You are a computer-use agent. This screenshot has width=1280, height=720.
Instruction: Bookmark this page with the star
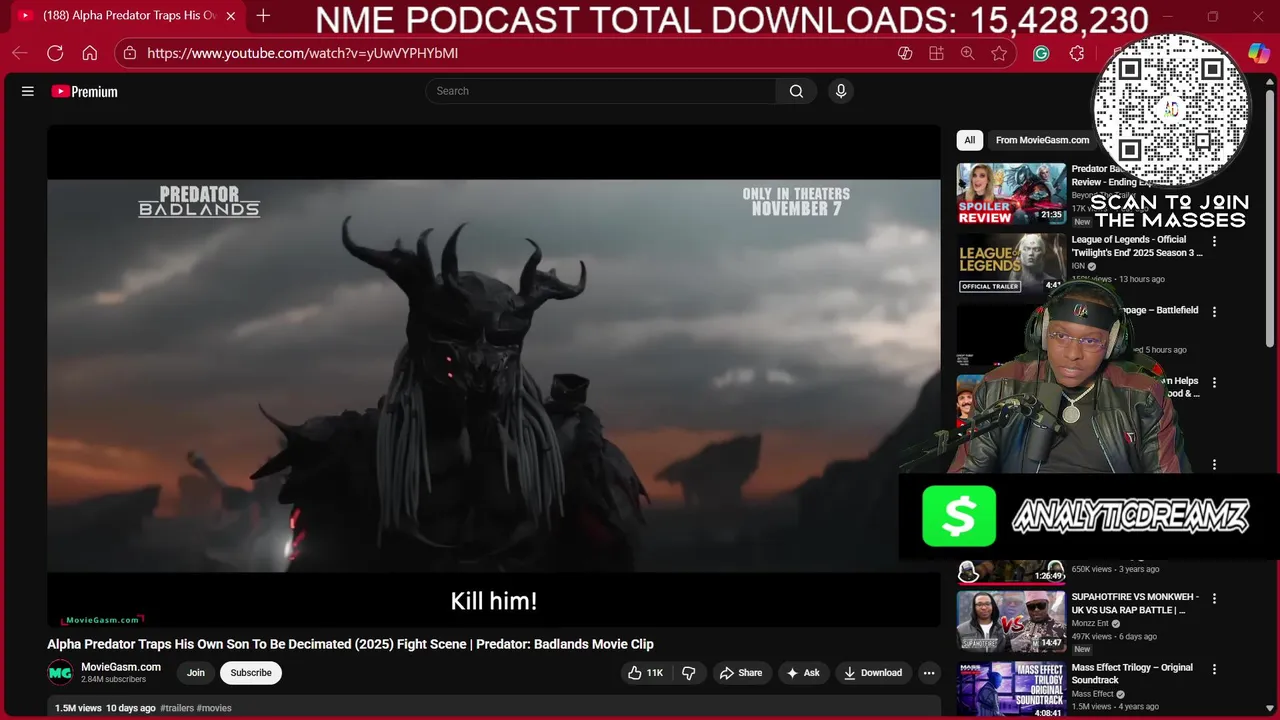[x=999, y=53]
